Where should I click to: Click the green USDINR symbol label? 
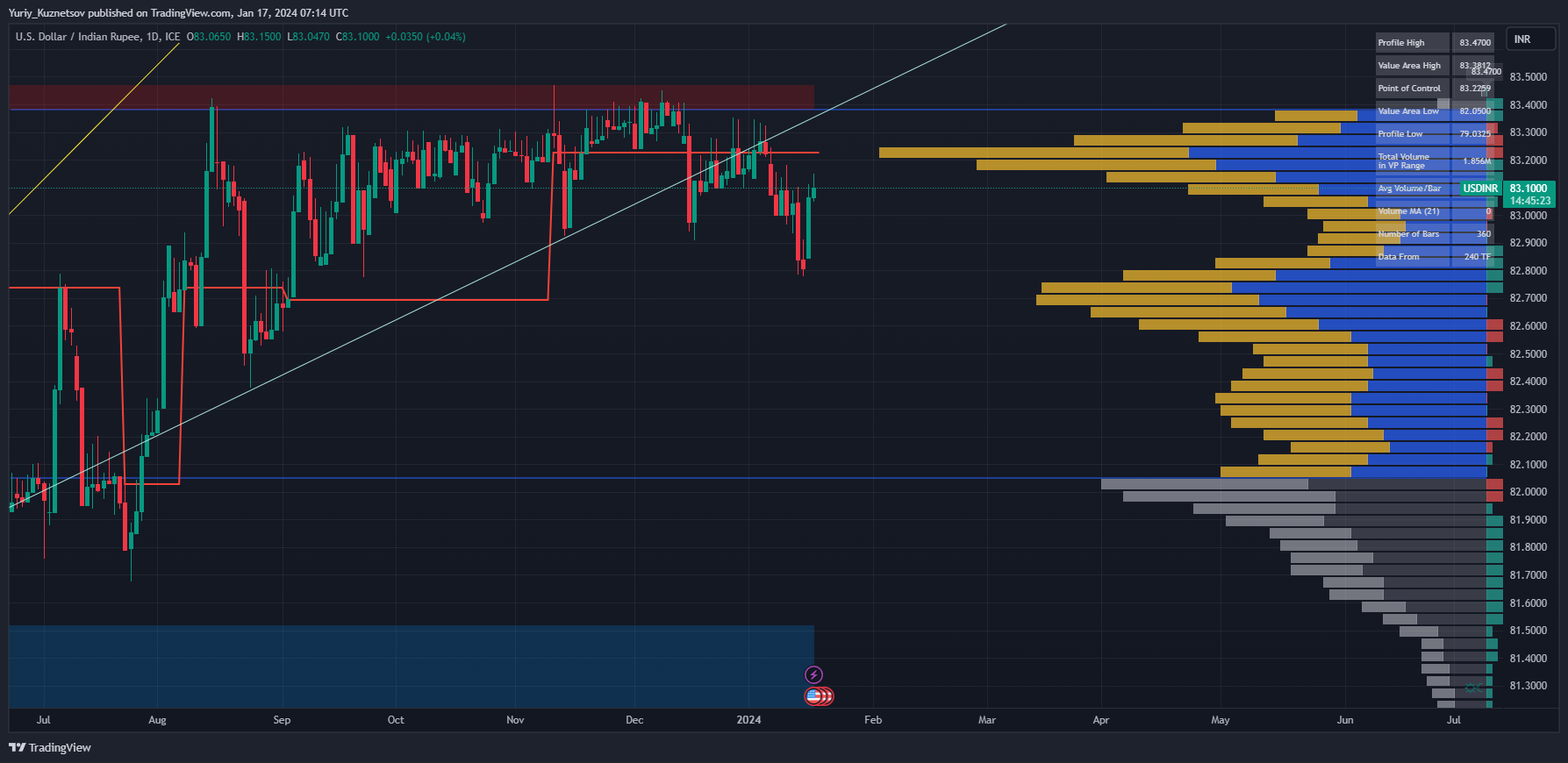[x=1480, y=189]
